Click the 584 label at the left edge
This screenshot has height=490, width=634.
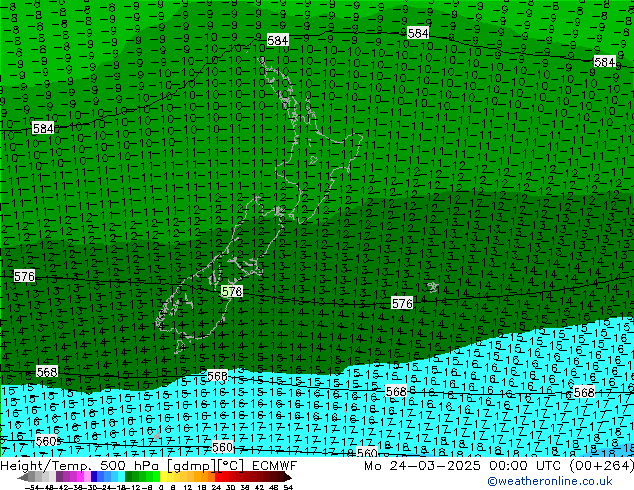(x=43, y=129)
